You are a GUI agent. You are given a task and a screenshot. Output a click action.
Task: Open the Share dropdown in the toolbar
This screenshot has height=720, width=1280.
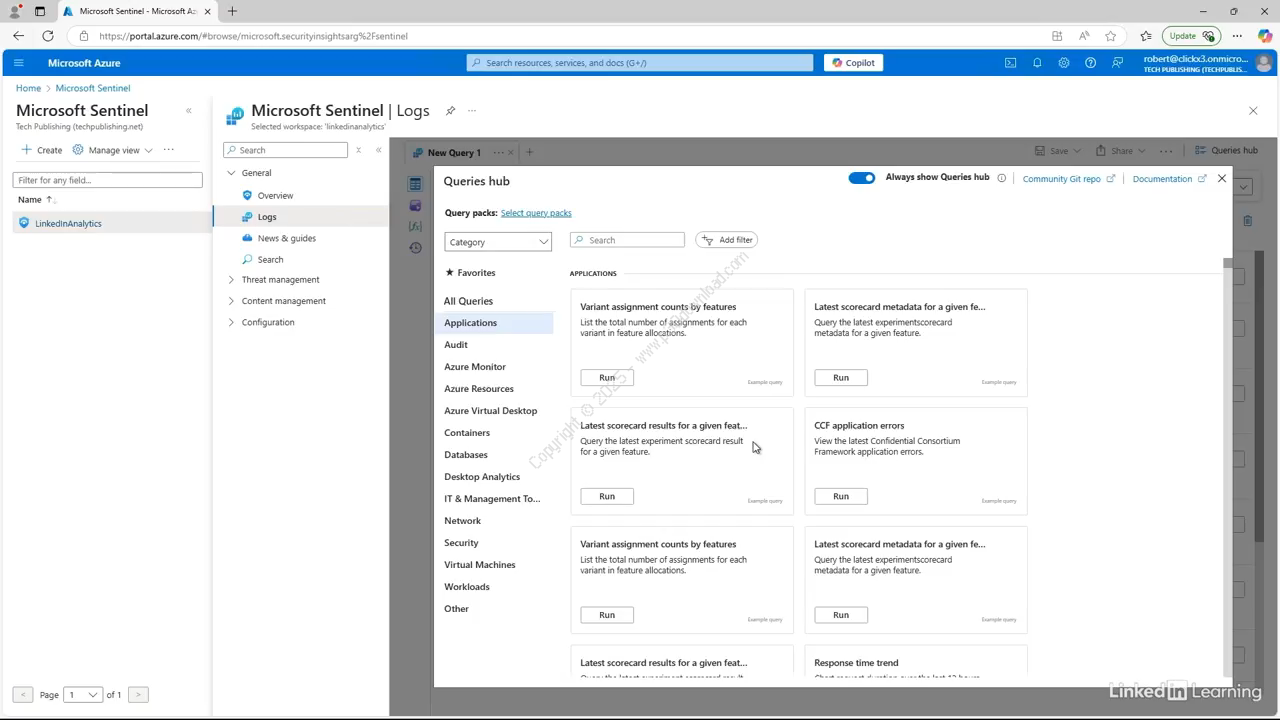(x=1121, y=151)
